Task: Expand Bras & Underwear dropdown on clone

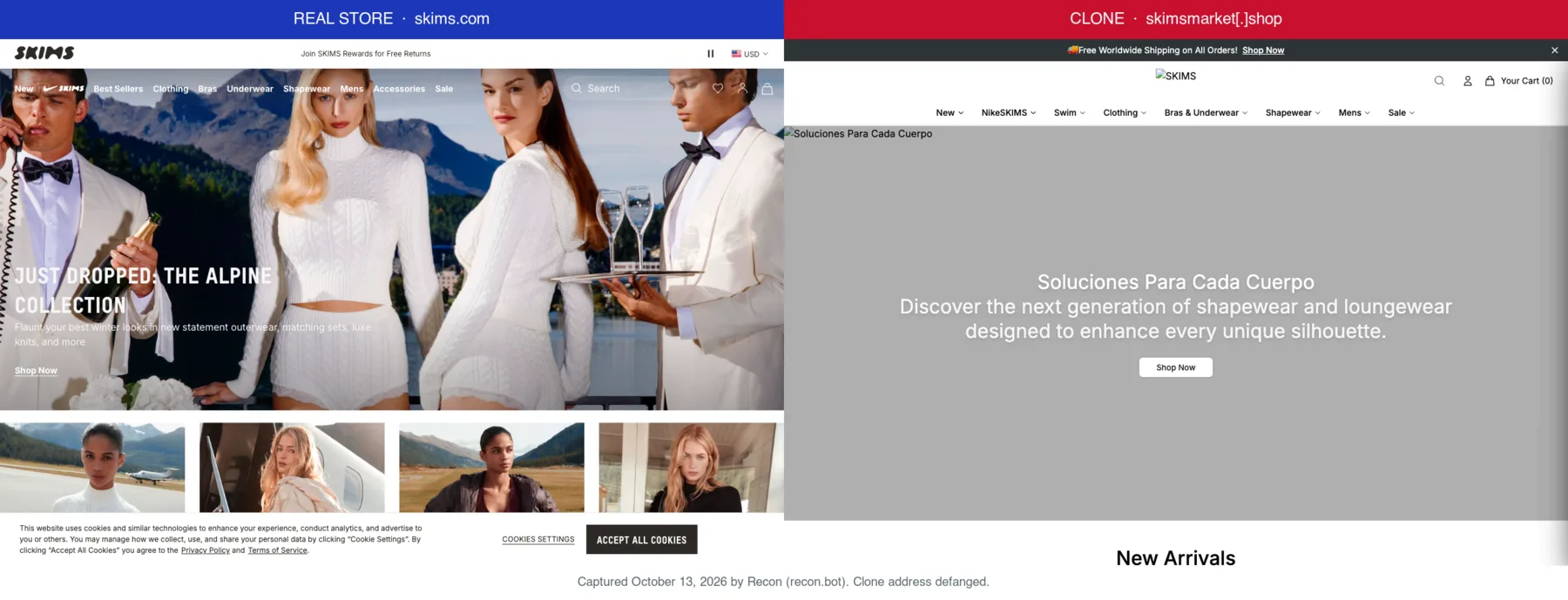Action: pyautogui.click(x=1206, y=113)
